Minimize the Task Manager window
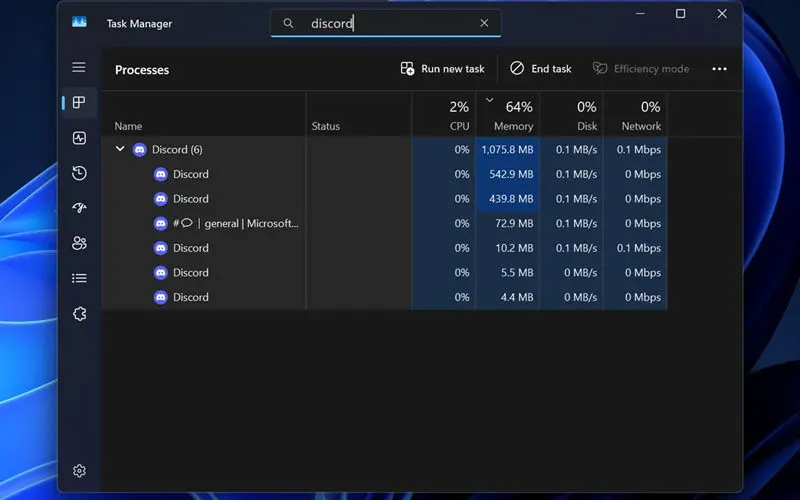Viewport: 800px width, 500px height. (x=640, y=14)
